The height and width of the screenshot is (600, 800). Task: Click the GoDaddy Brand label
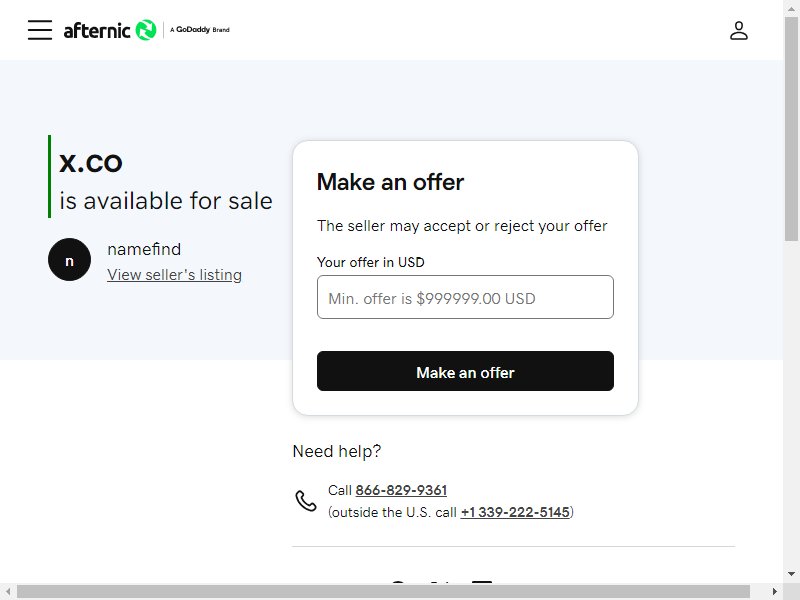[200, 30]
